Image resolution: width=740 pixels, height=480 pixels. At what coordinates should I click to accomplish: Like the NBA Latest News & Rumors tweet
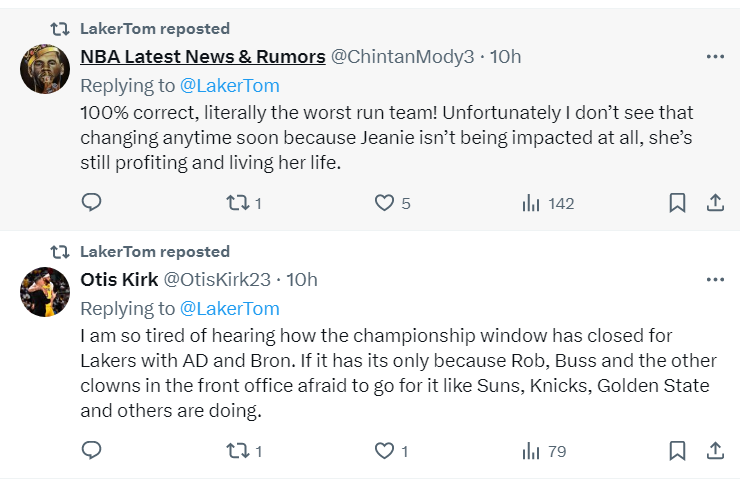point(385,203)
